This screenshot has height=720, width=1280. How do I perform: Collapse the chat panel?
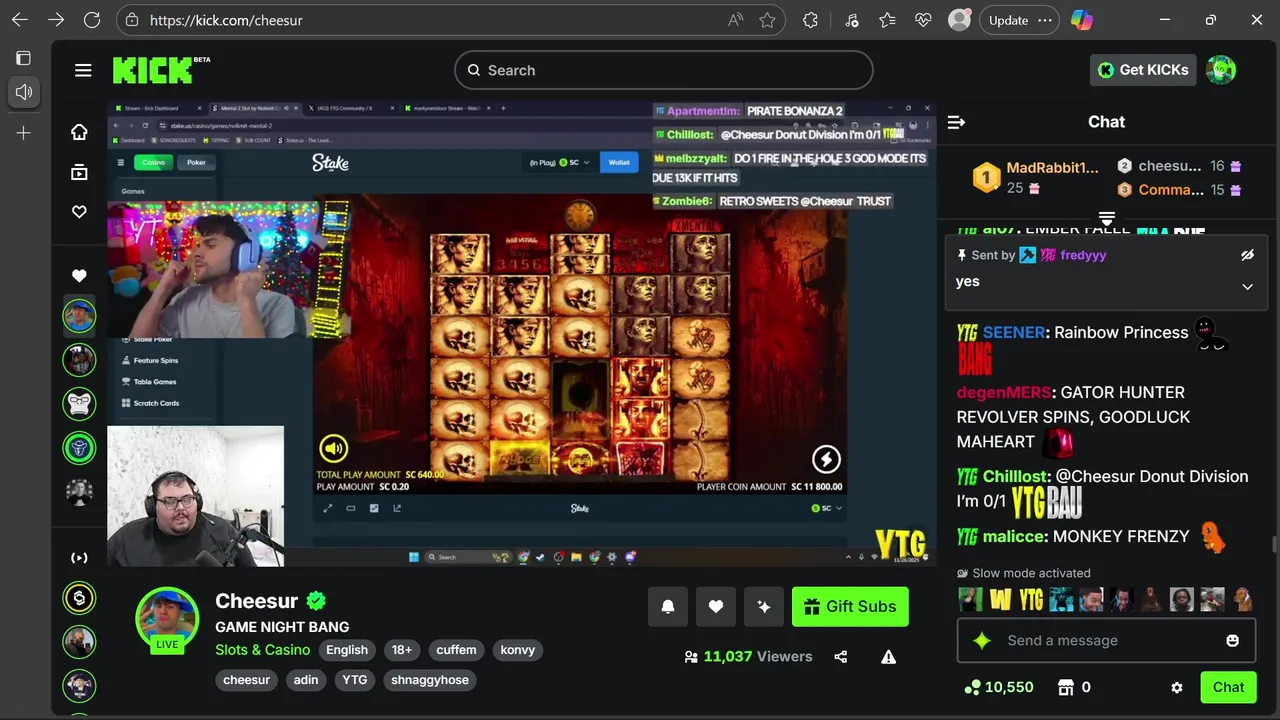point(956,122)
